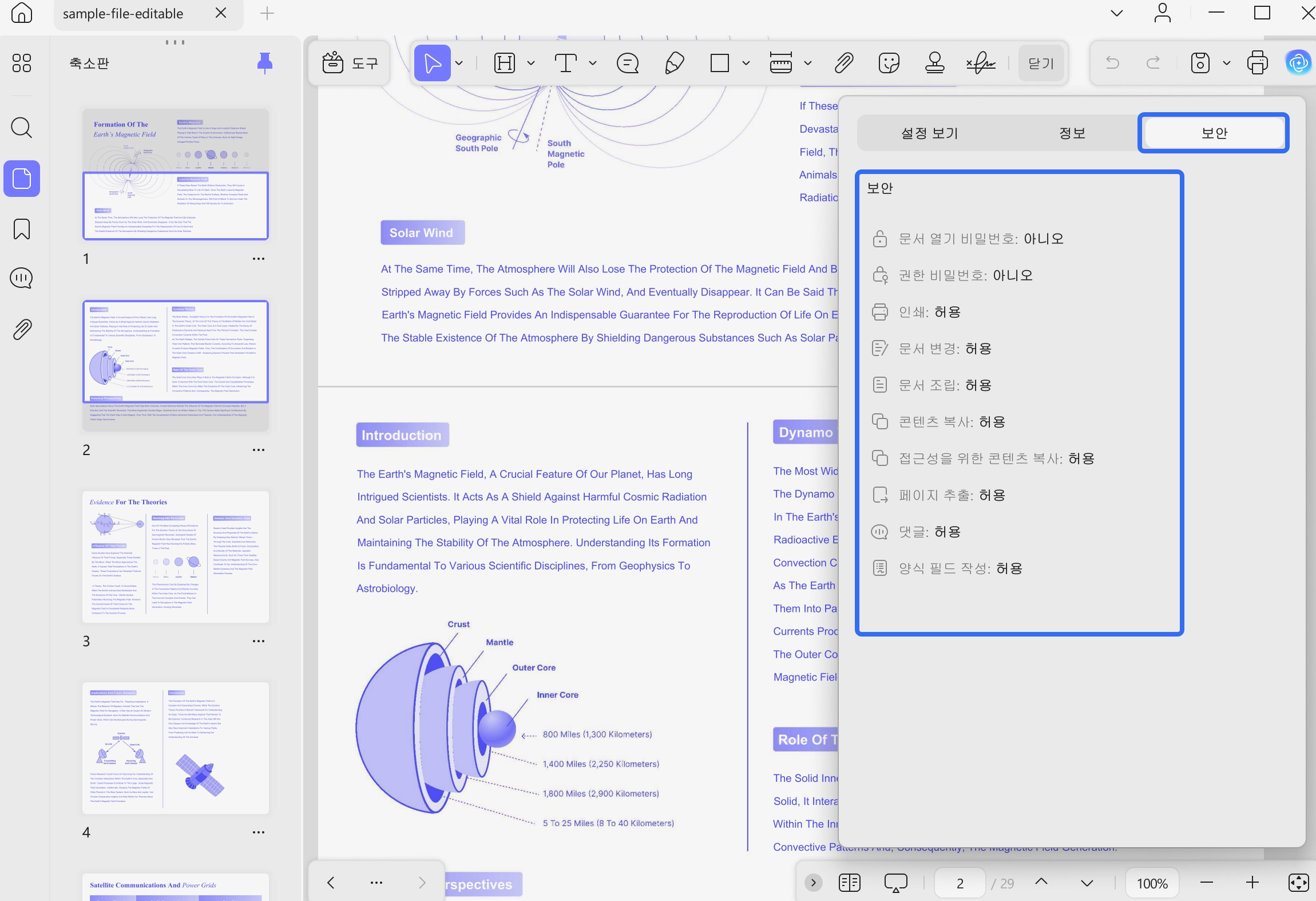This screenshot has height=901, width=1316.
Task: Open the bookmarks panel icon
Action: (22, 229)
